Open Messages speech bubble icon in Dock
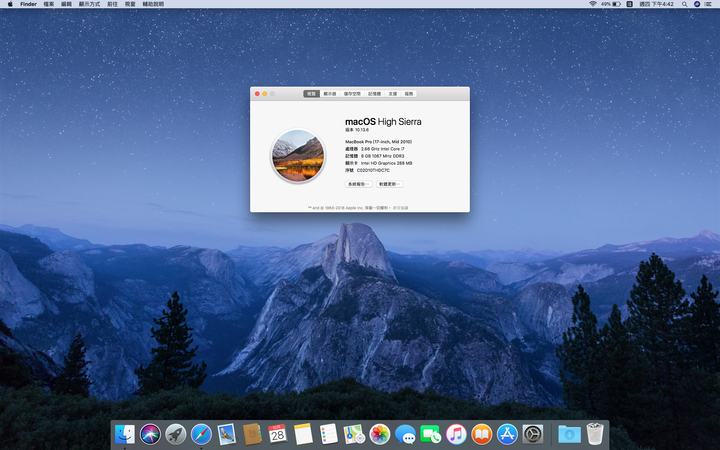This screenshot has height=450, width=720. 405,434
